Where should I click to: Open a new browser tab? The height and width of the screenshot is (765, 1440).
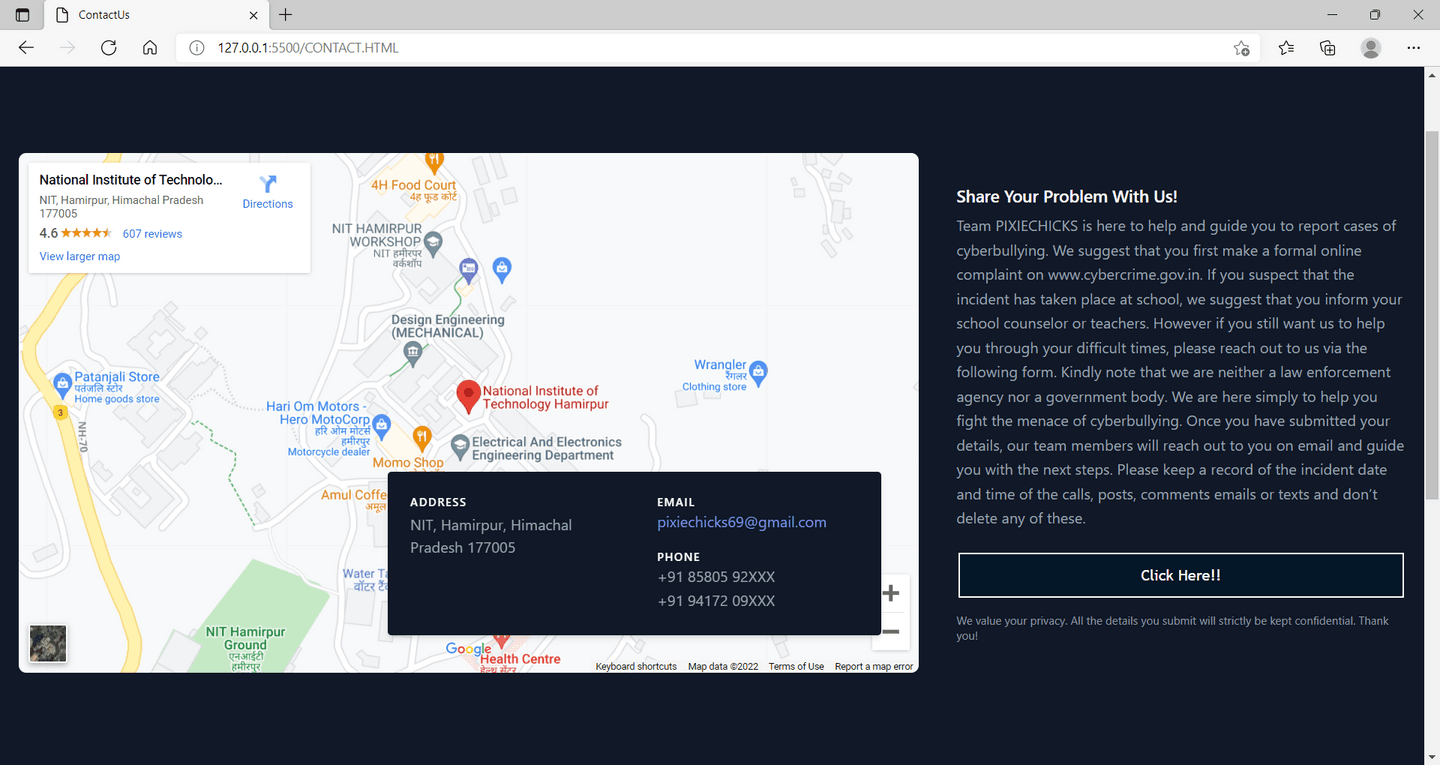point(286,15)
